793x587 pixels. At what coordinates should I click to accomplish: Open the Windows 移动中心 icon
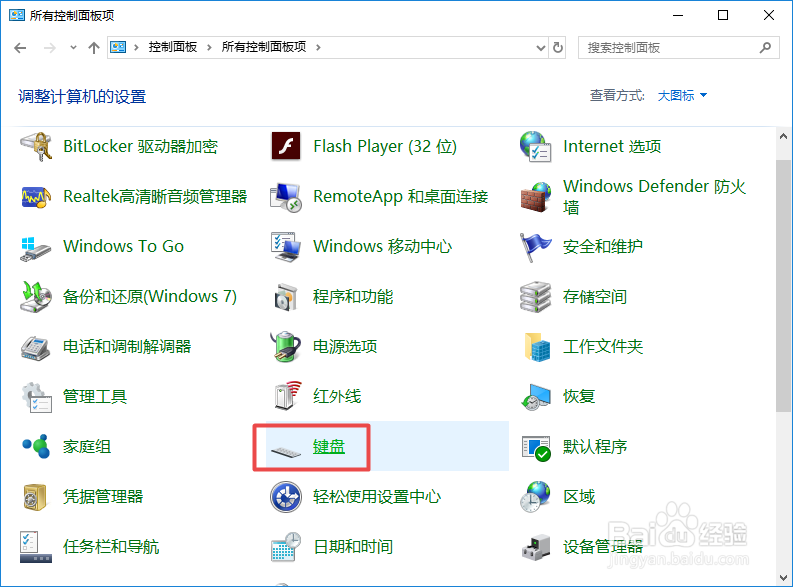tap(286, 247)
